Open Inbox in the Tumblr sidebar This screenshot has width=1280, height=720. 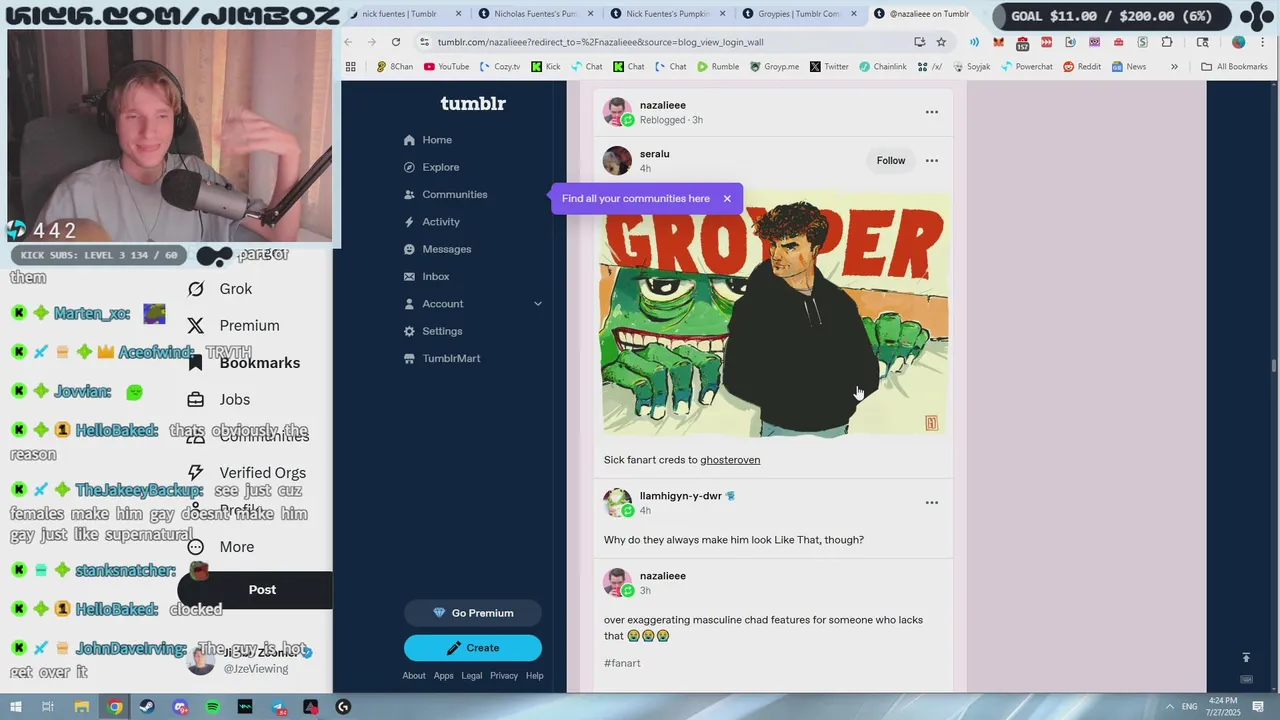coord(426,276)
